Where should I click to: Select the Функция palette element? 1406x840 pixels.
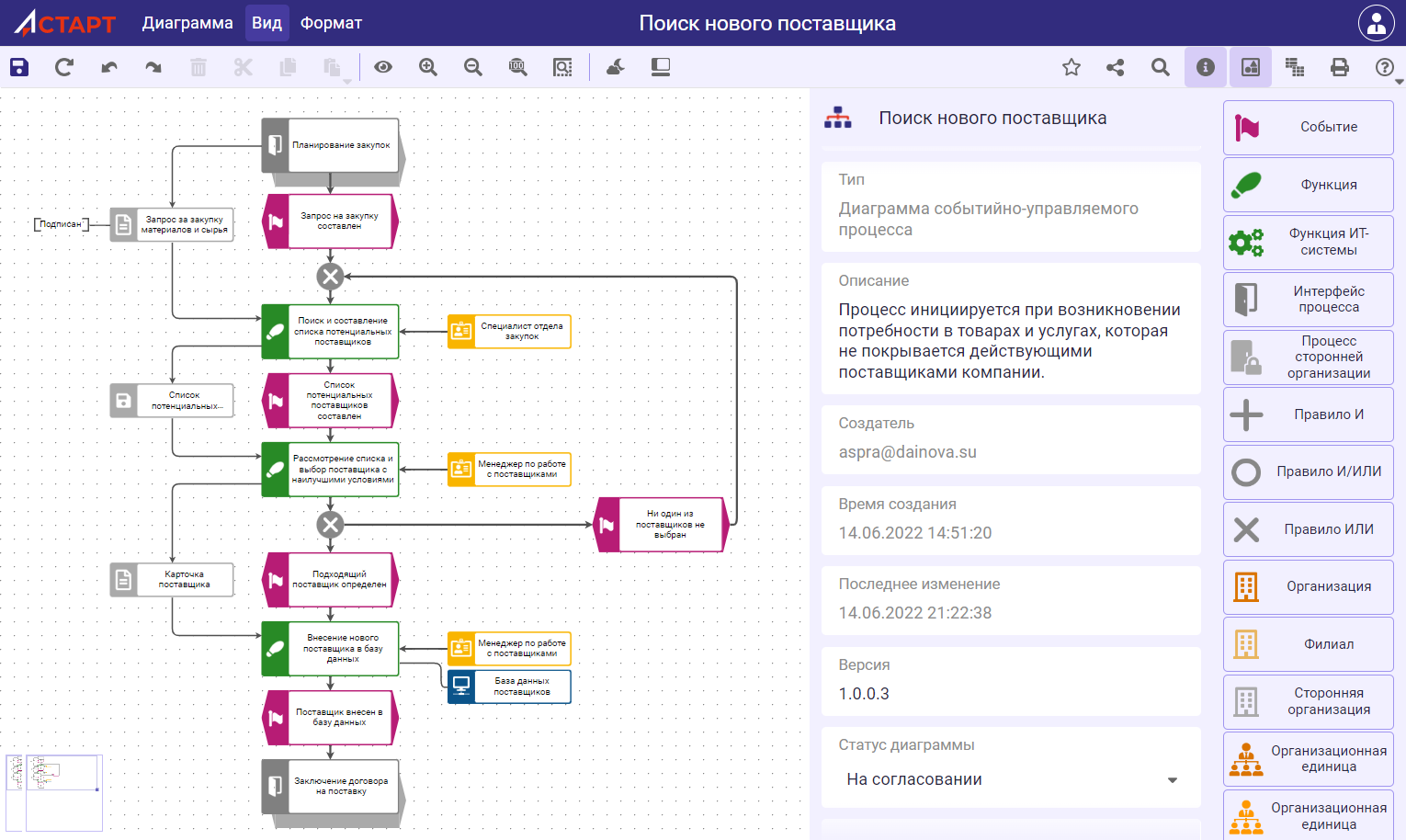(1309, 185)
